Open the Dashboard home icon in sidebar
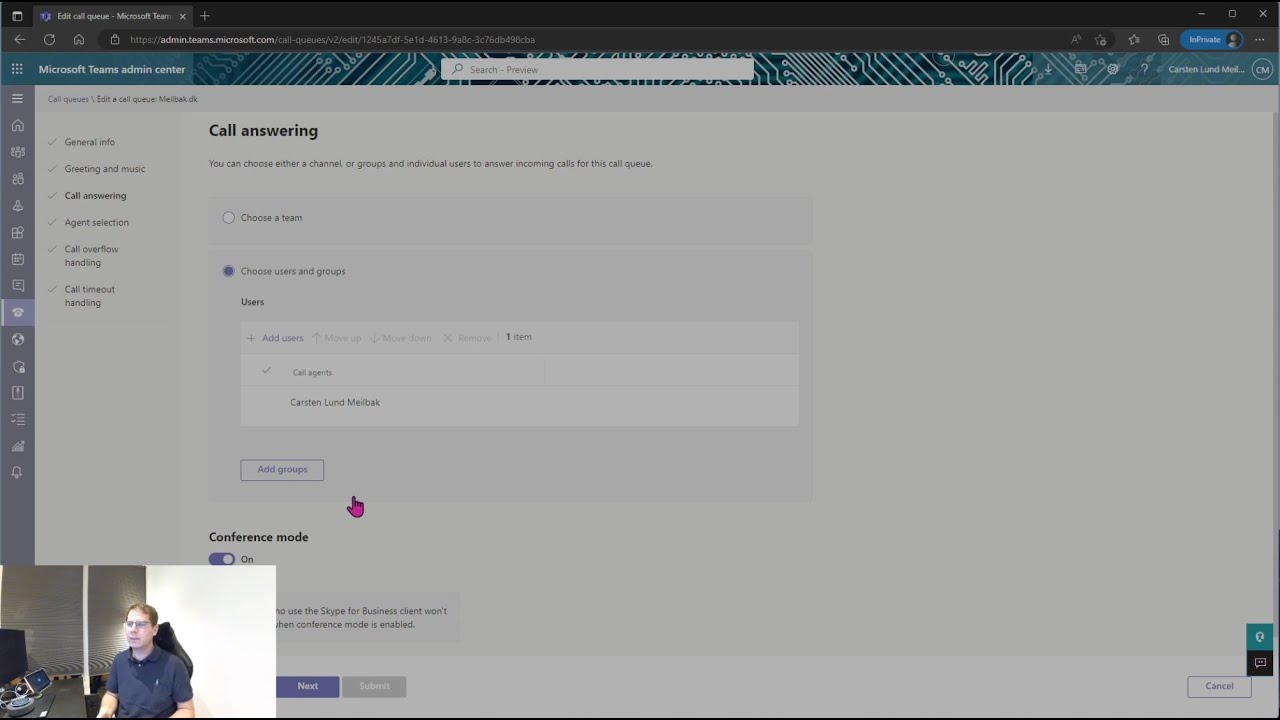The image size is (1280, 720). [x=17, y=125]
